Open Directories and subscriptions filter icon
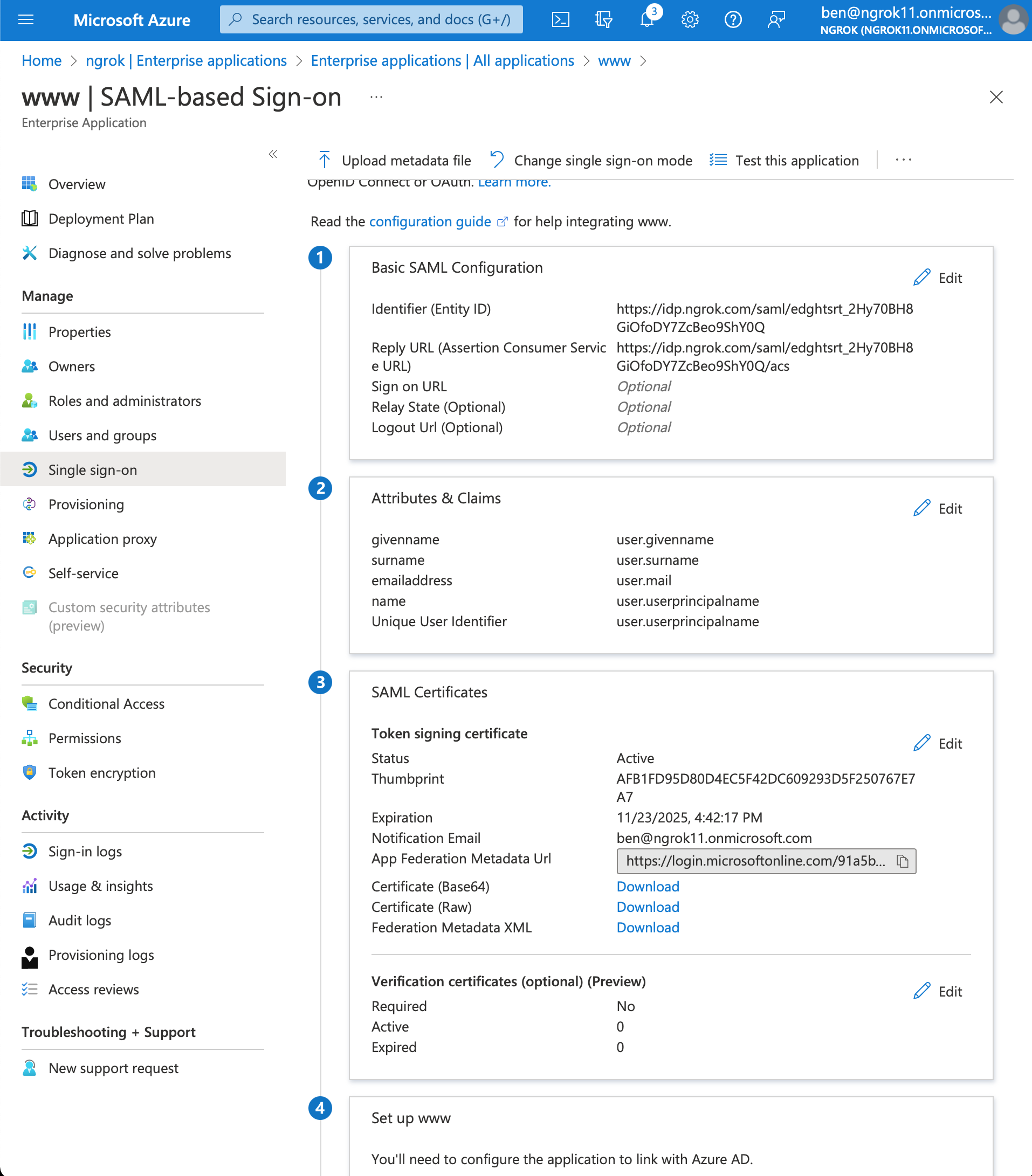Viewport: 1032px width, 1176px height. coord(603,19)
